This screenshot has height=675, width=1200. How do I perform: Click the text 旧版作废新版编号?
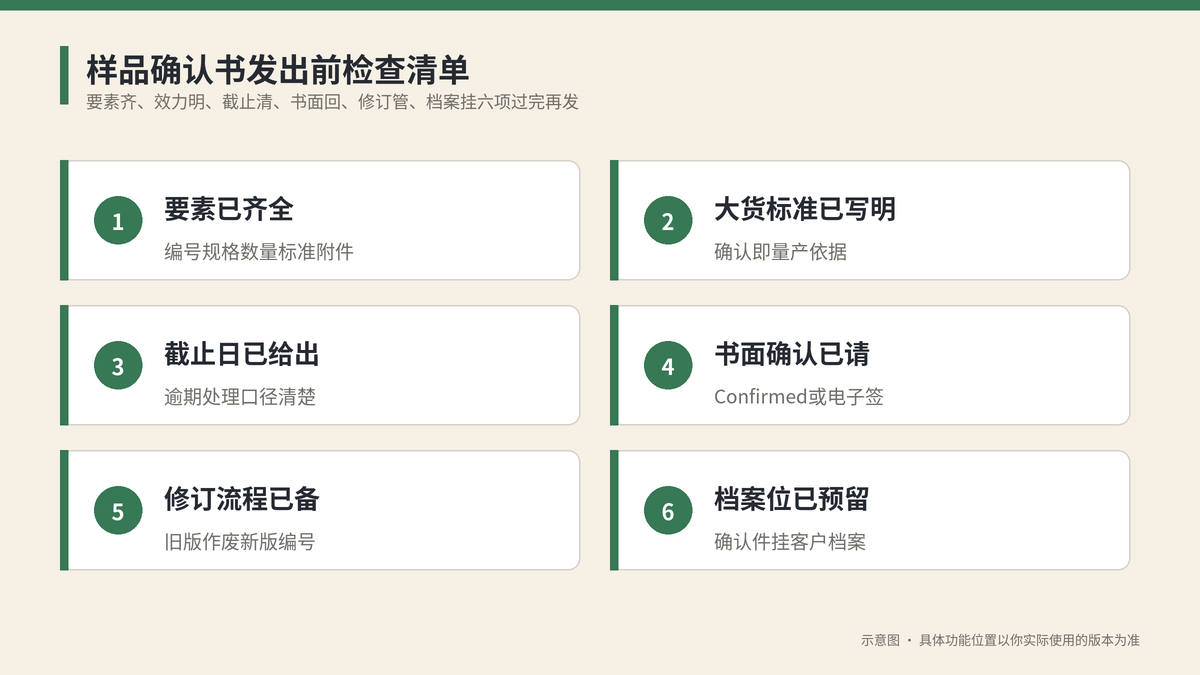tap(240, 542)
